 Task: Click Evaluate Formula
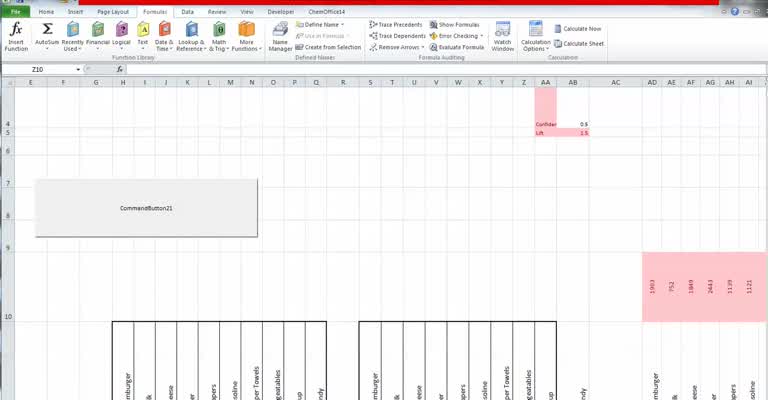pos(456,47)
